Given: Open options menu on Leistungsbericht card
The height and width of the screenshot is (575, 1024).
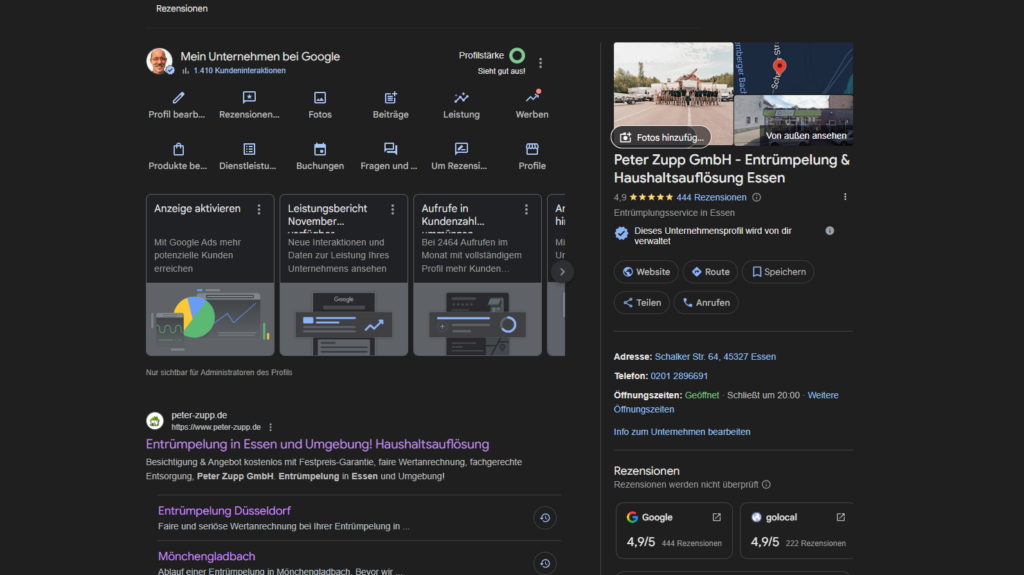Looking at the screenshot, I should click(x=393, y=209).
